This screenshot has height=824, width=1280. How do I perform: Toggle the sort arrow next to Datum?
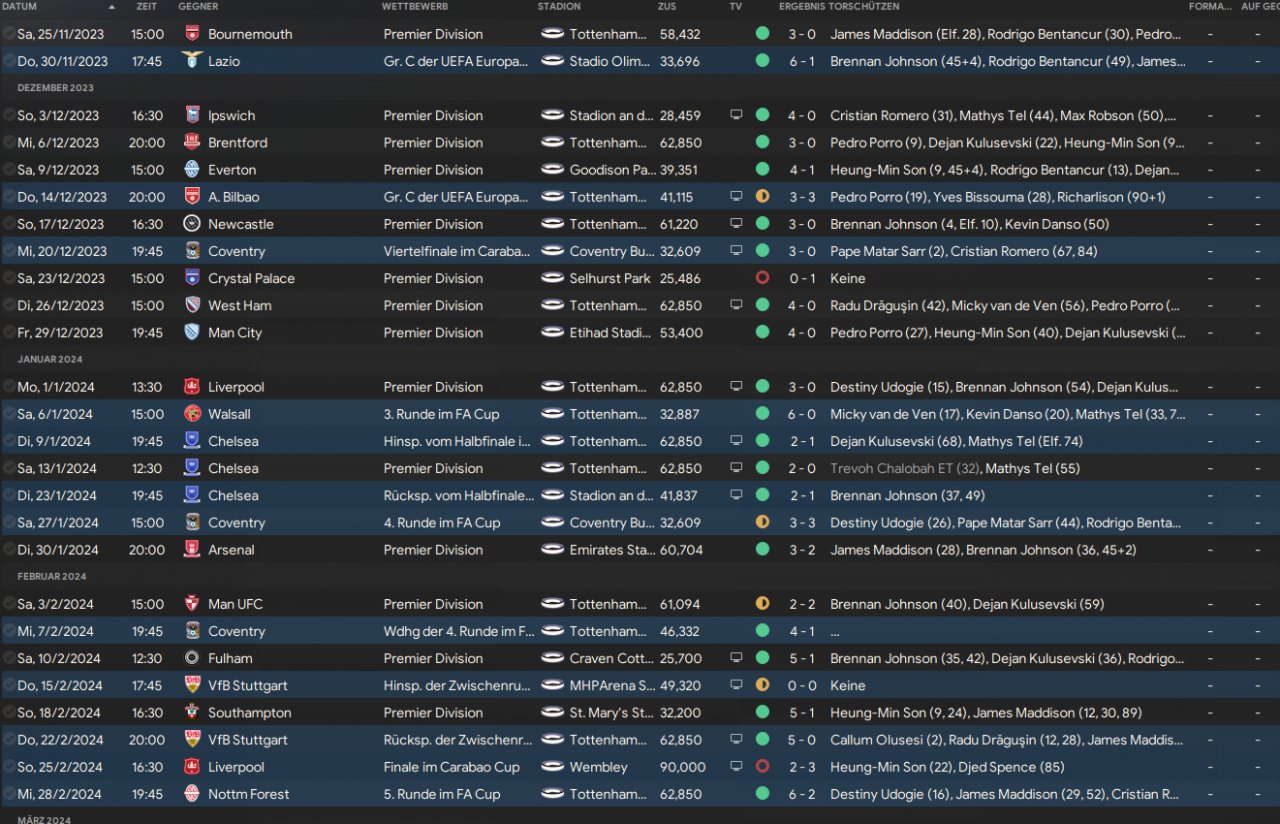(111, 7)
